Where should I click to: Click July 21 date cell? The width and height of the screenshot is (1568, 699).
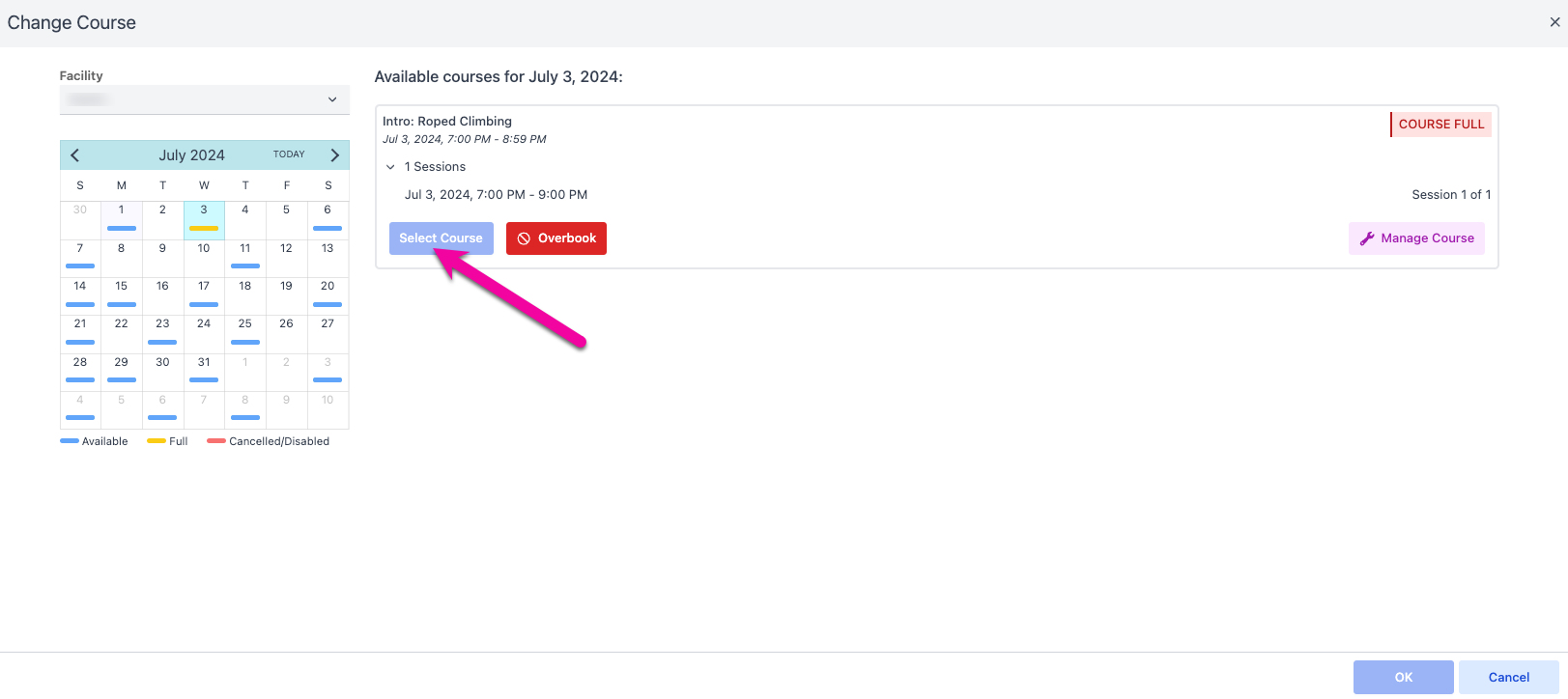coord(80,334)
